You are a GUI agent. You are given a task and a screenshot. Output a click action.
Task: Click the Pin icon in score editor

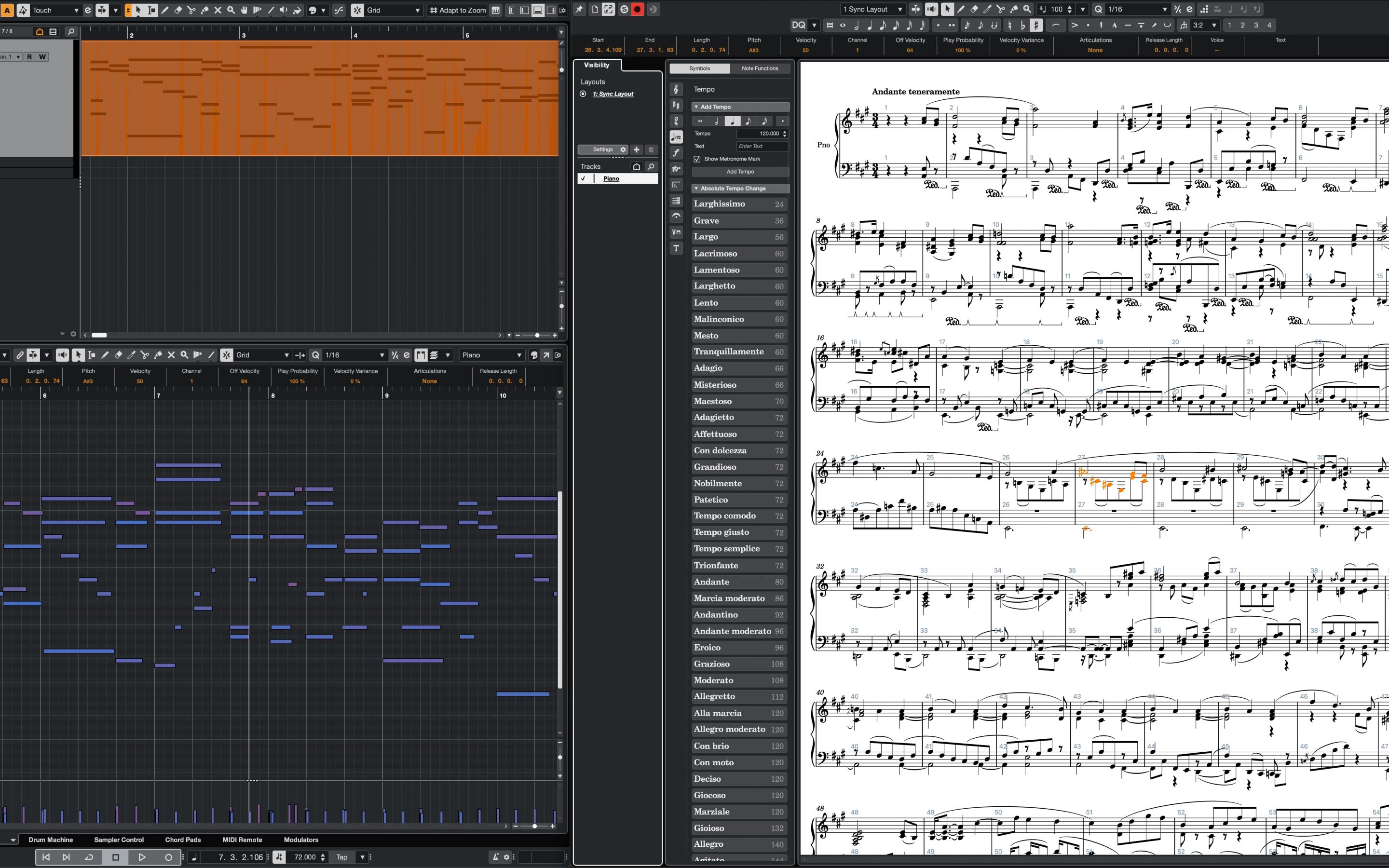(579, 9)
